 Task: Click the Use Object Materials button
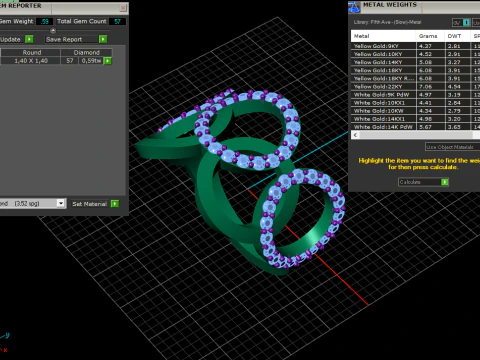click(452, 147)
